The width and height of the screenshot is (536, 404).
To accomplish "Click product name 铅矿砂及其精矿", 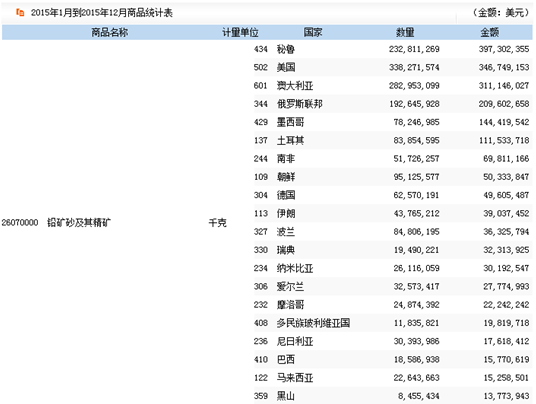I will pyautogui.click(x=79, y=223).
